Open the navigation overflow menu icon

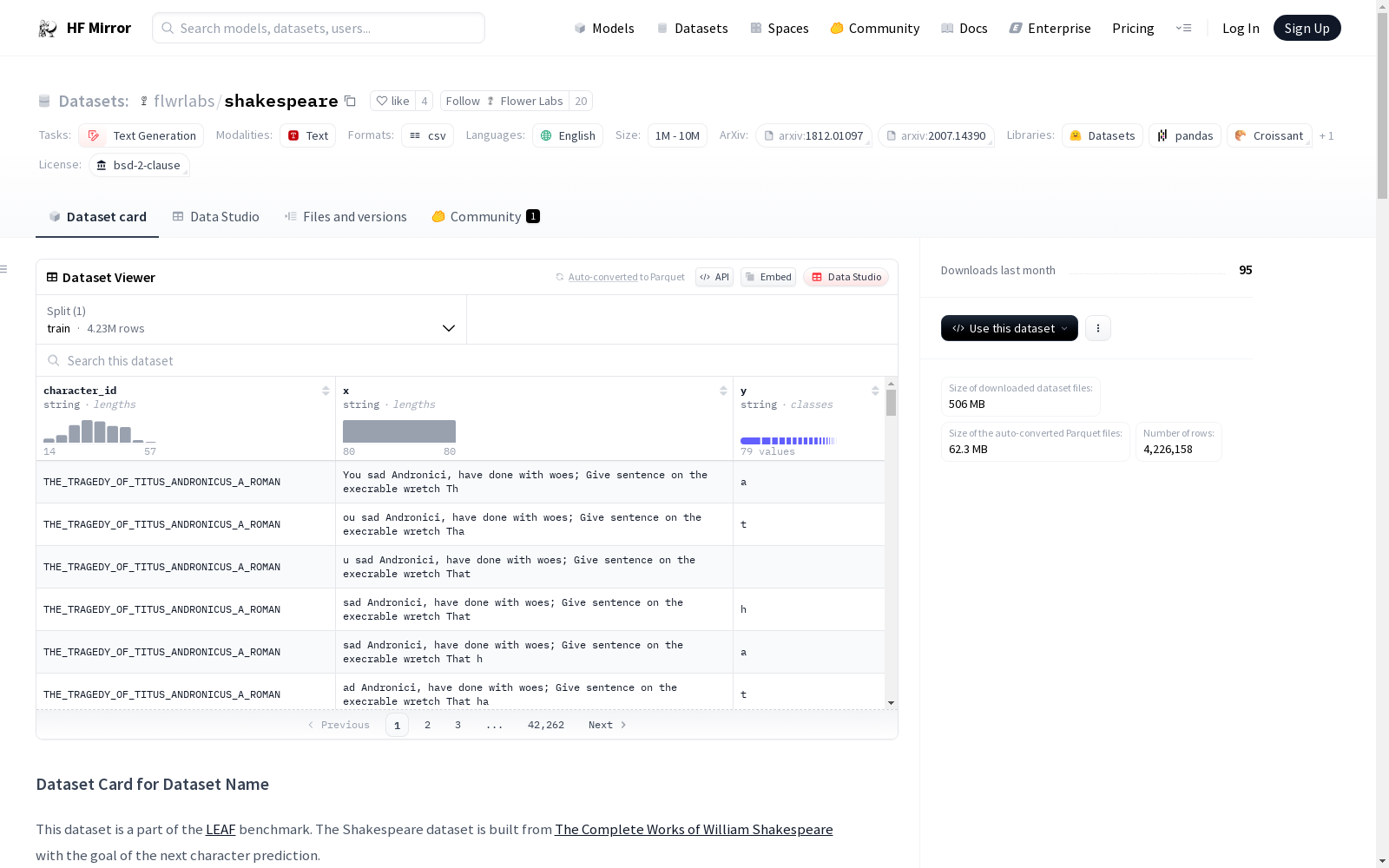[x=1183, y=28]
